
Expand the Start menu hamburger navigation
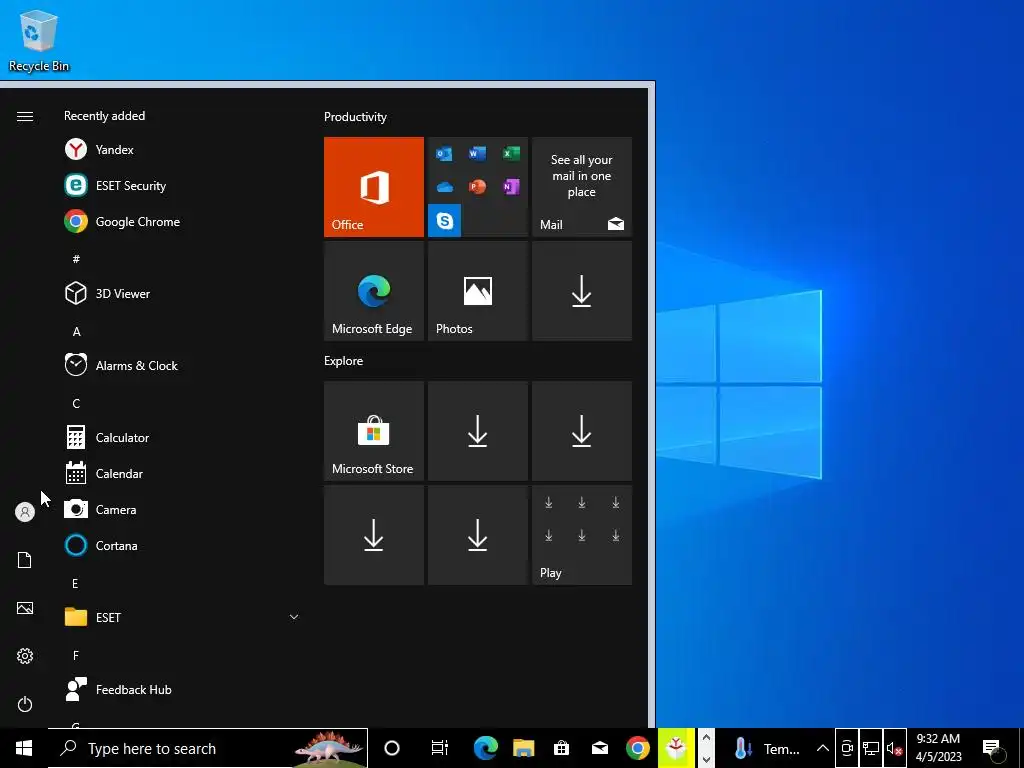[x=25, y=116]
